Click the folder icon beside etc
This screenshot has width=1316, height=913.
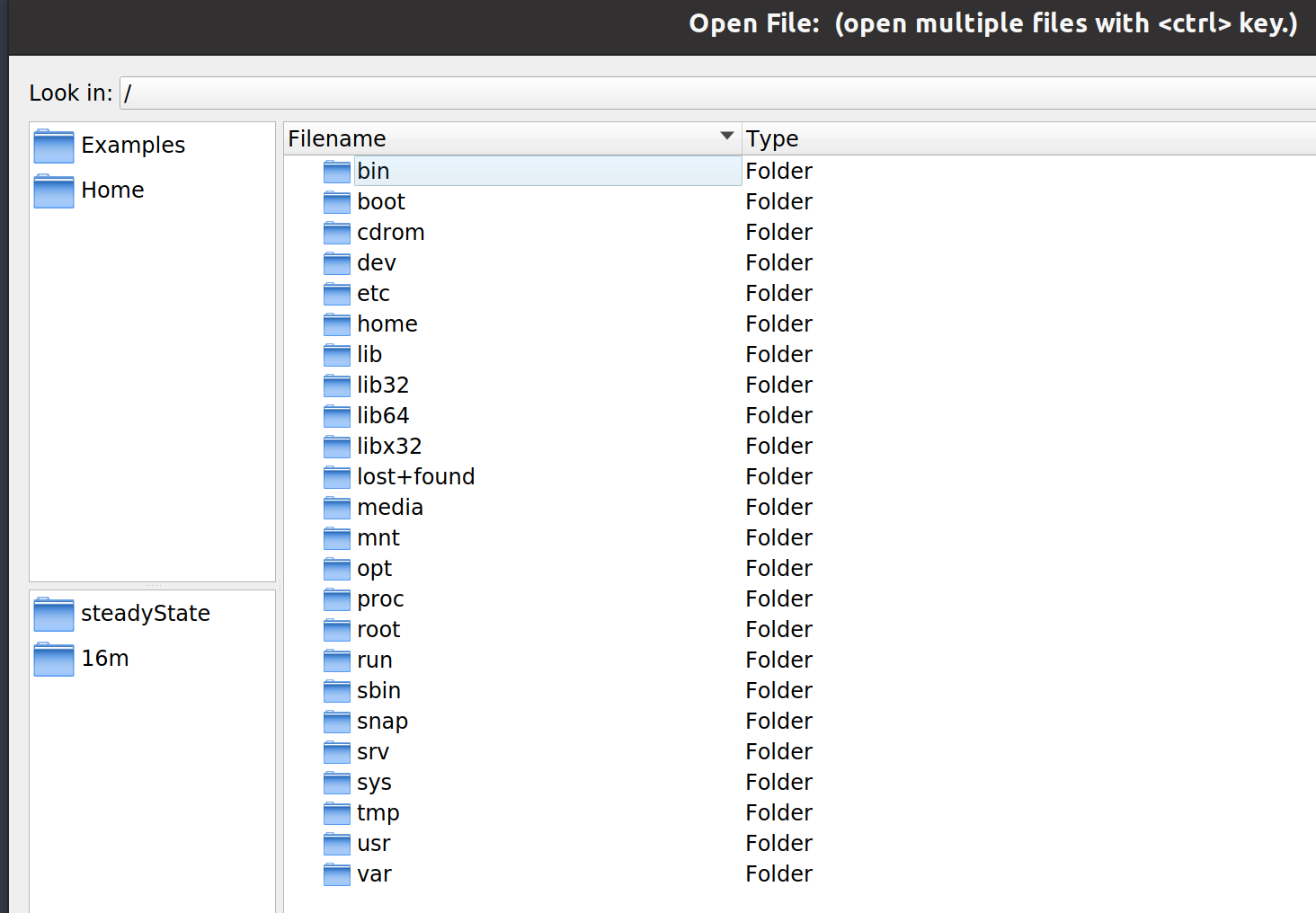(x=337, y=294)
